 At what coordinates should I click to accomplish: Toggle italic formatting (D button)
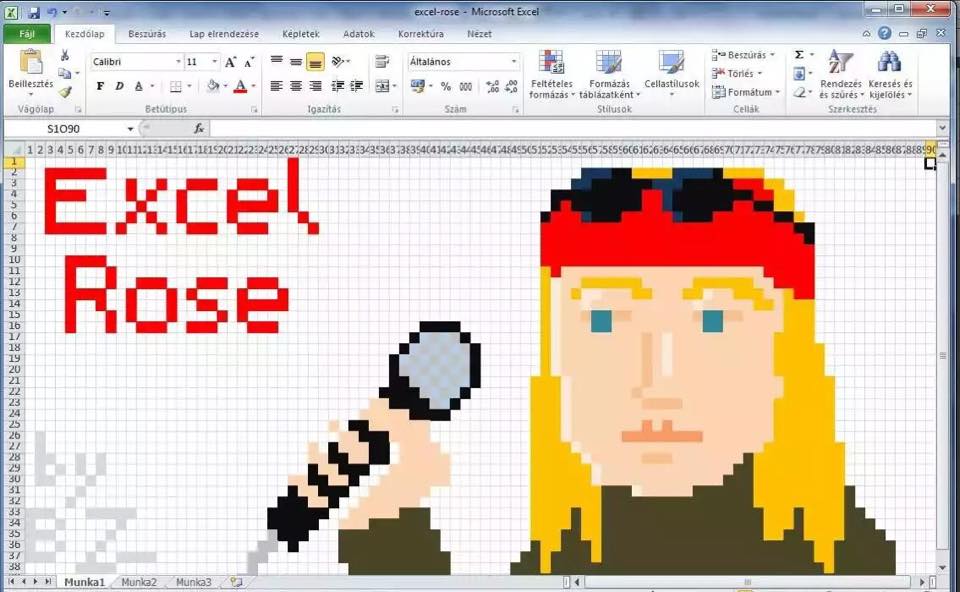[x=119, y=87]
